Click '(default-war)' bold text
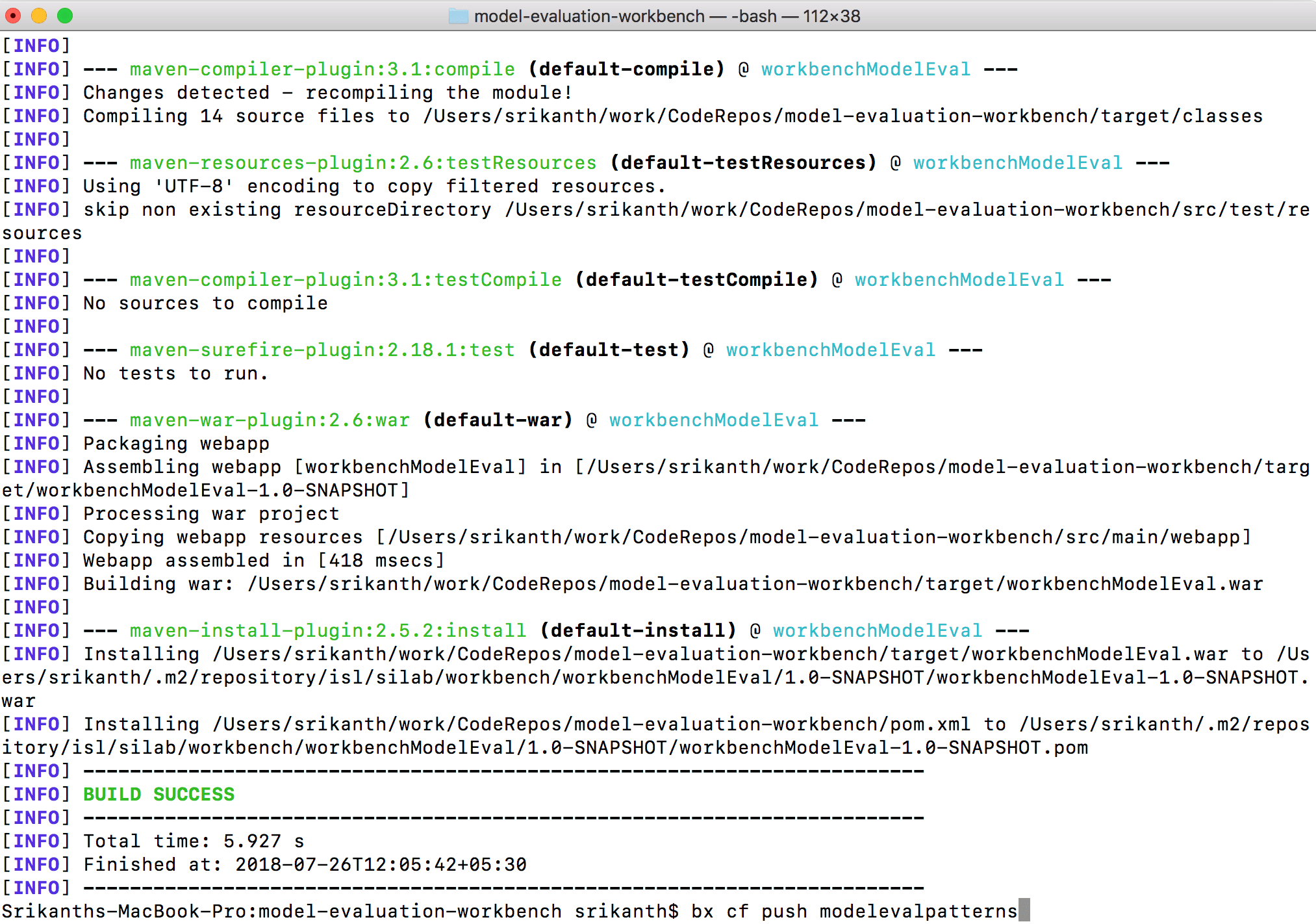This screenshot has width=1316, height=924. (498, 420)
